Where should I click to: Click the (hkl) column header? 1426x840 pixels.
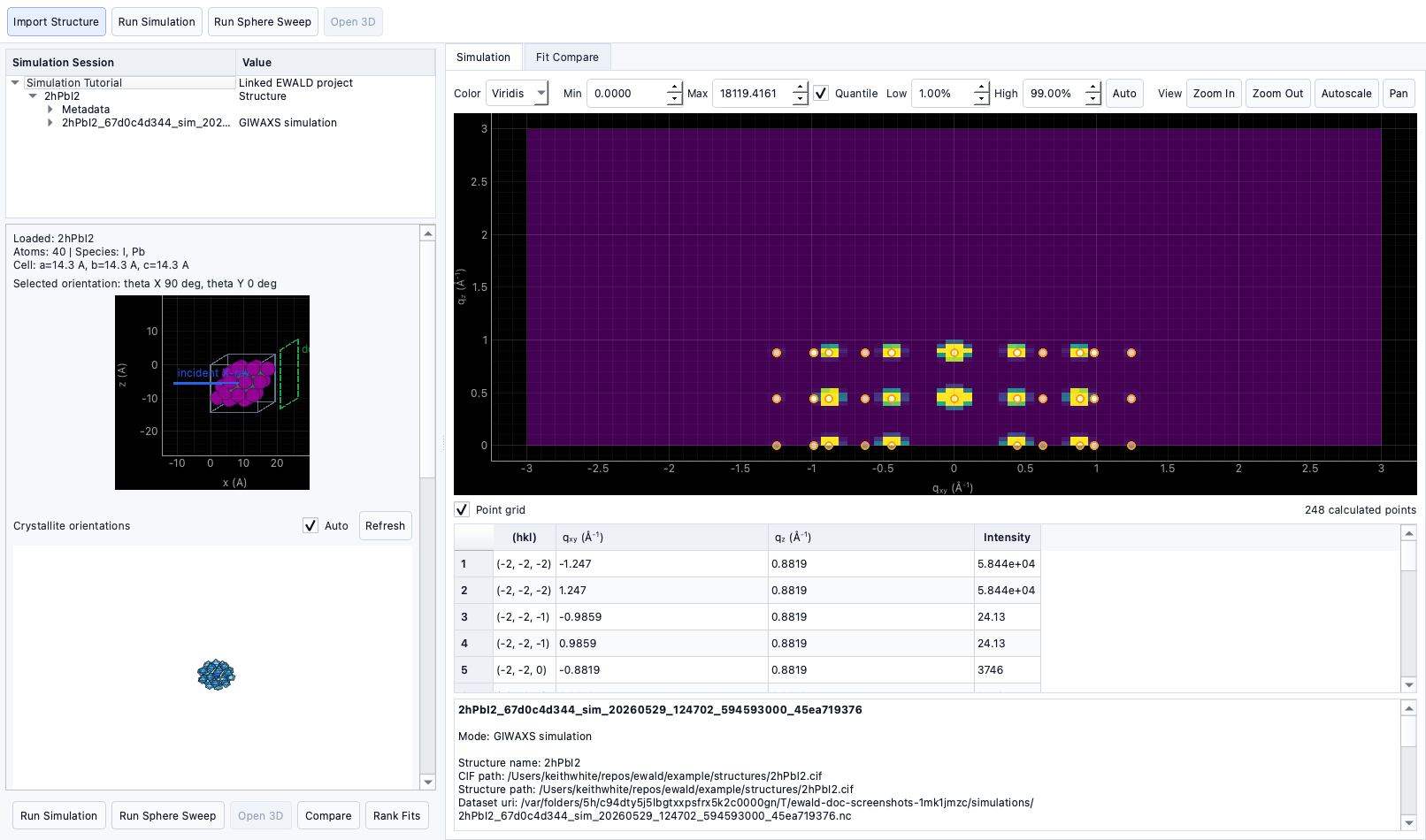click(525, 538)
